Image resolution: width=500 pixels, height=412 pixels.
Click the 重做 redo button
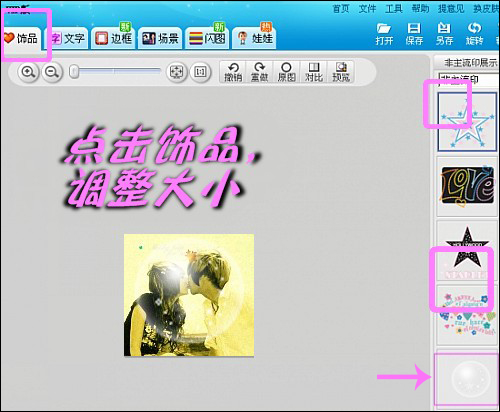pyautogui.click(x=259, y=72)
